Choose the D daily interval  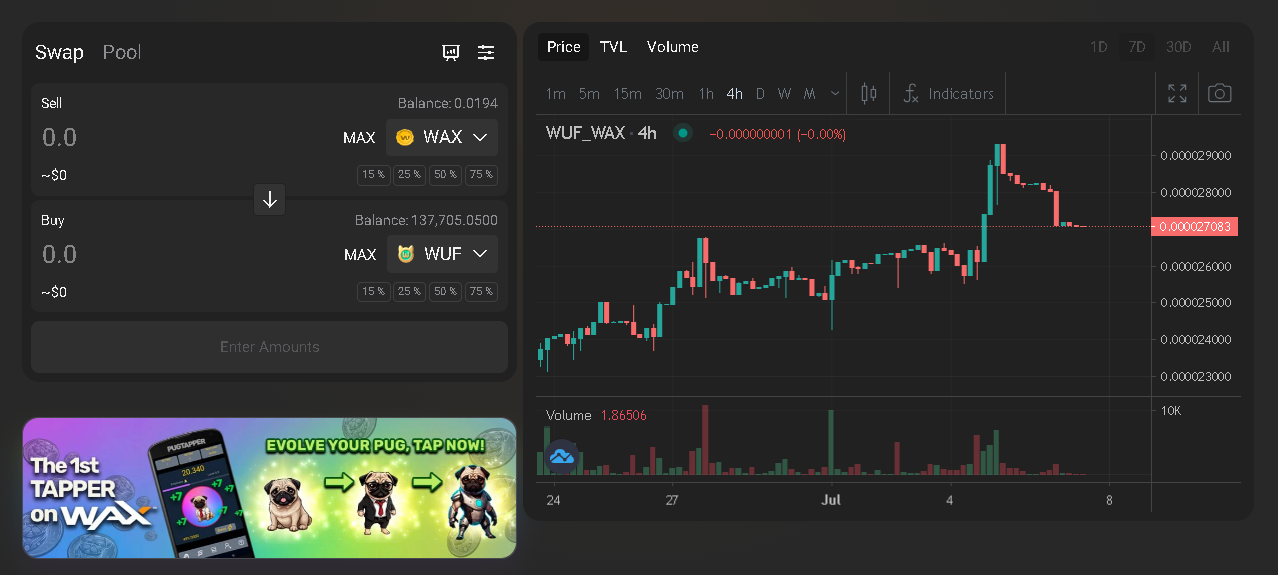point(760,94)
